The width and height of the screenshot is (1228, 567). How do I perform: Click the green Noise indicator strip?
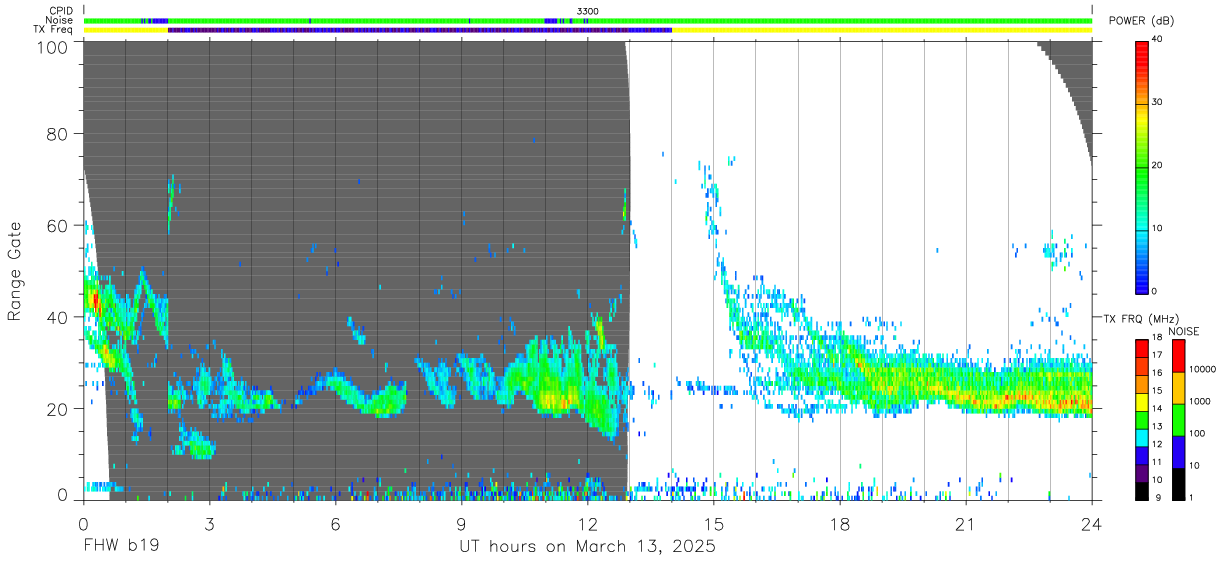click(587, 20)
